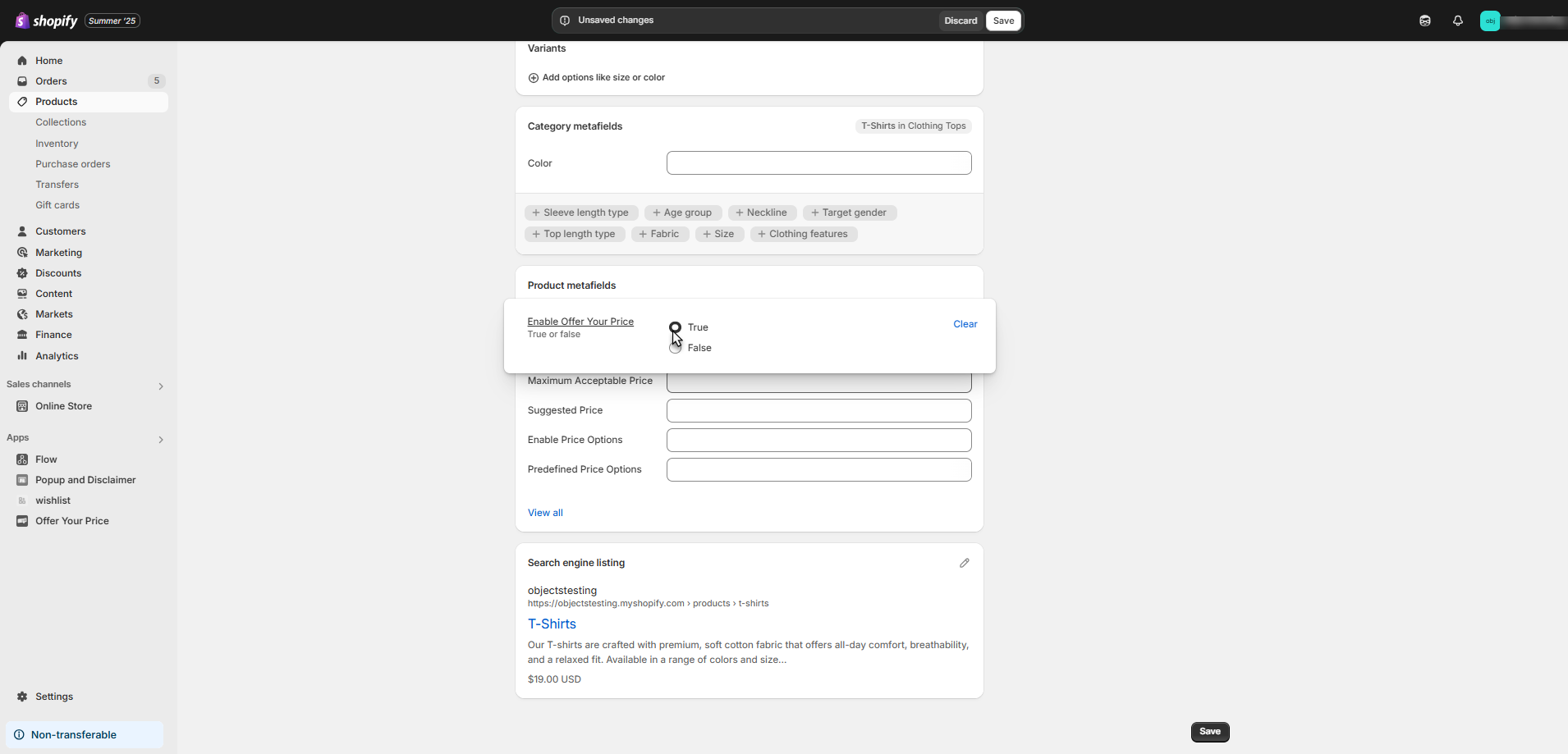1568x754 pixels.
Task: Open Inventory in Products submenu
Action: click(x=57, y=144)
